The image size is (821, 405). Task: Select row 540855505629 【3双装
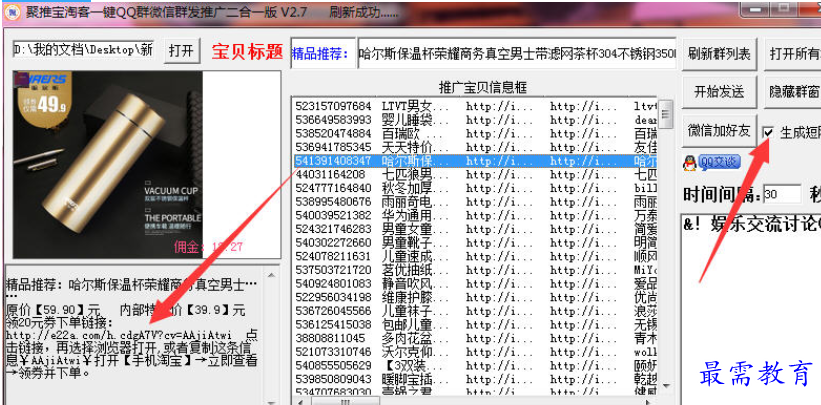point(474,365)
